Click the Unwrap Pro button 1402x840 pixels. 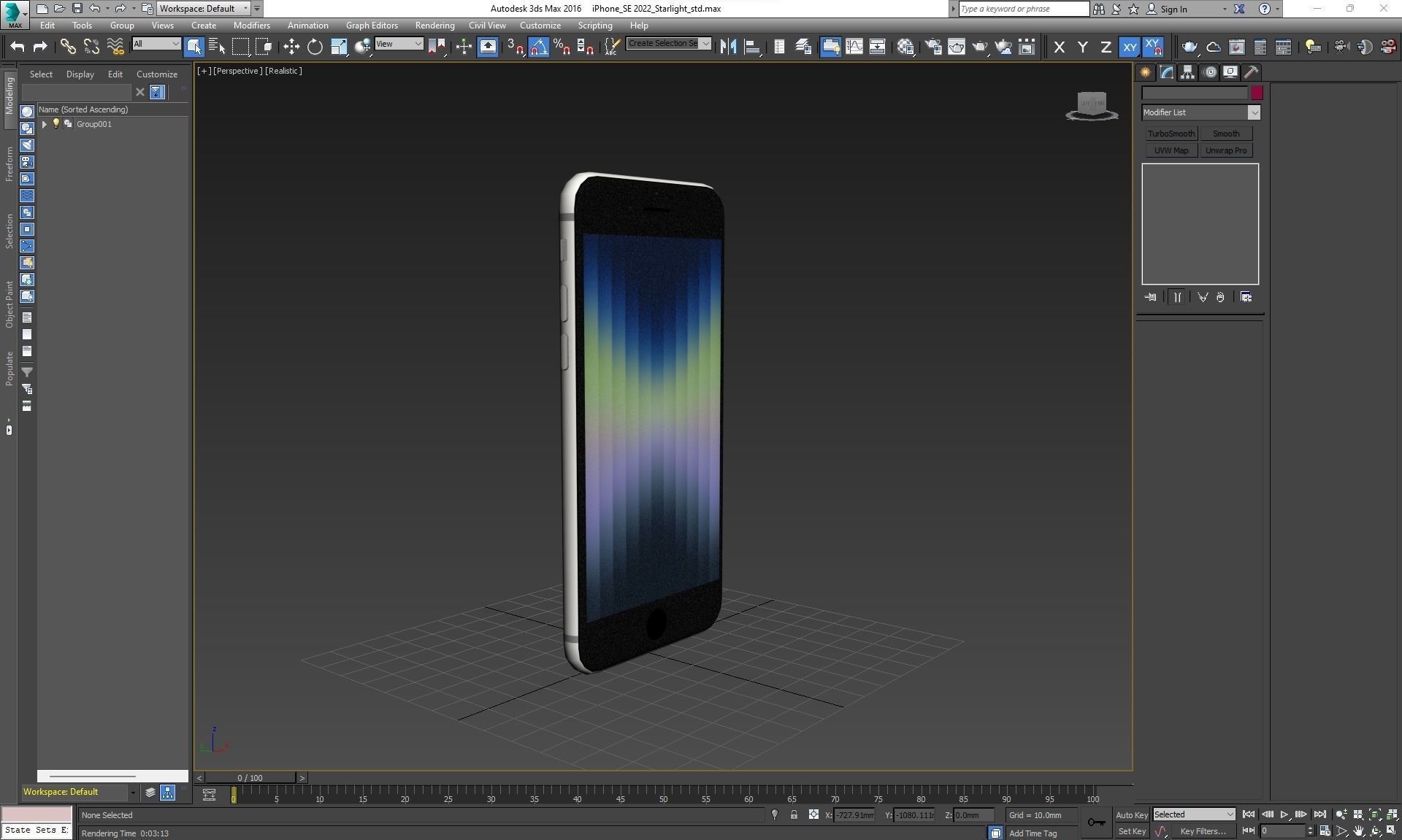pos(1226,150)
